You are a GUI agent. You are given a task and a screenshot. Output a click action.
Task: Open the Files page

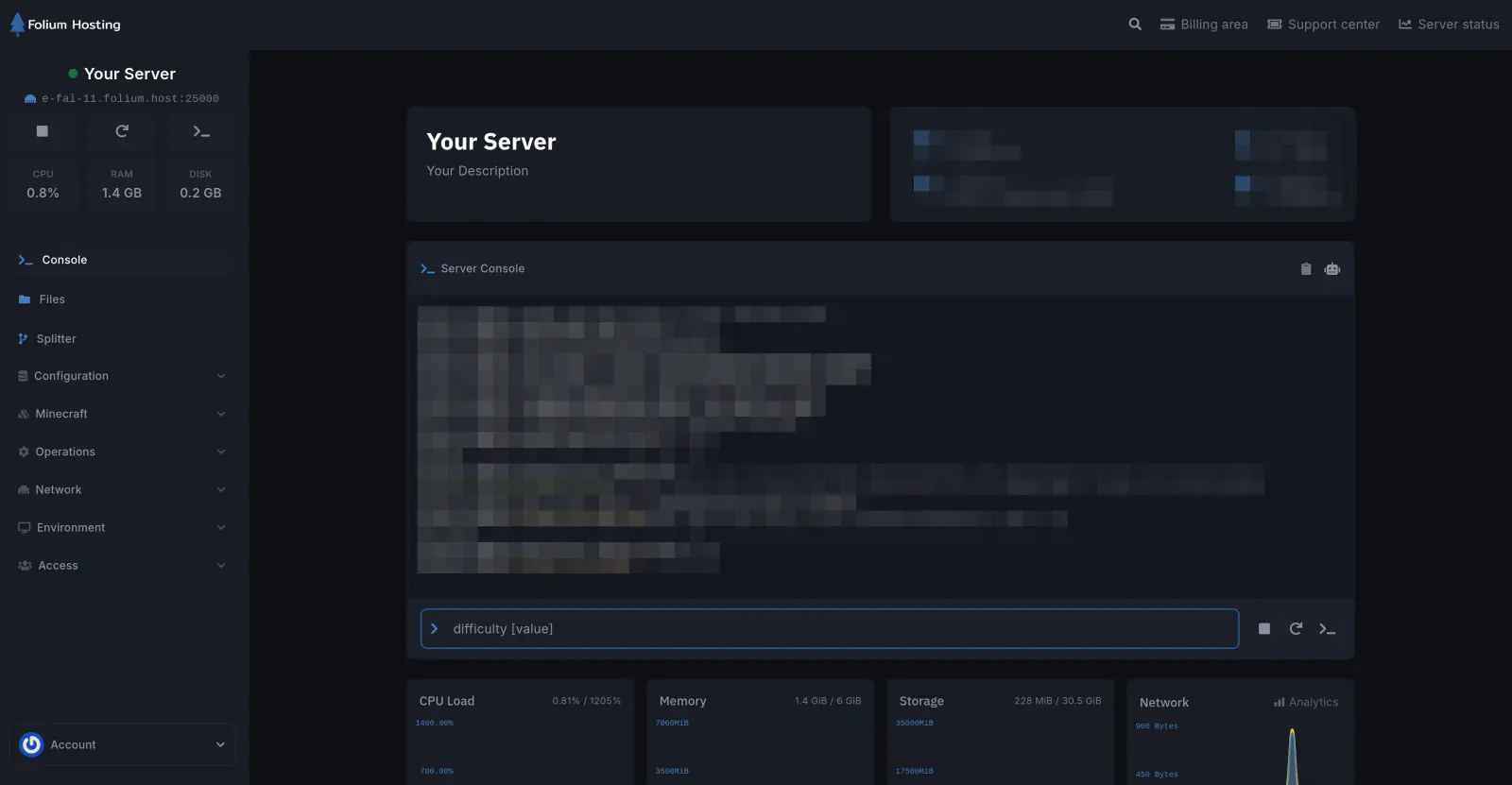[52, 299]
